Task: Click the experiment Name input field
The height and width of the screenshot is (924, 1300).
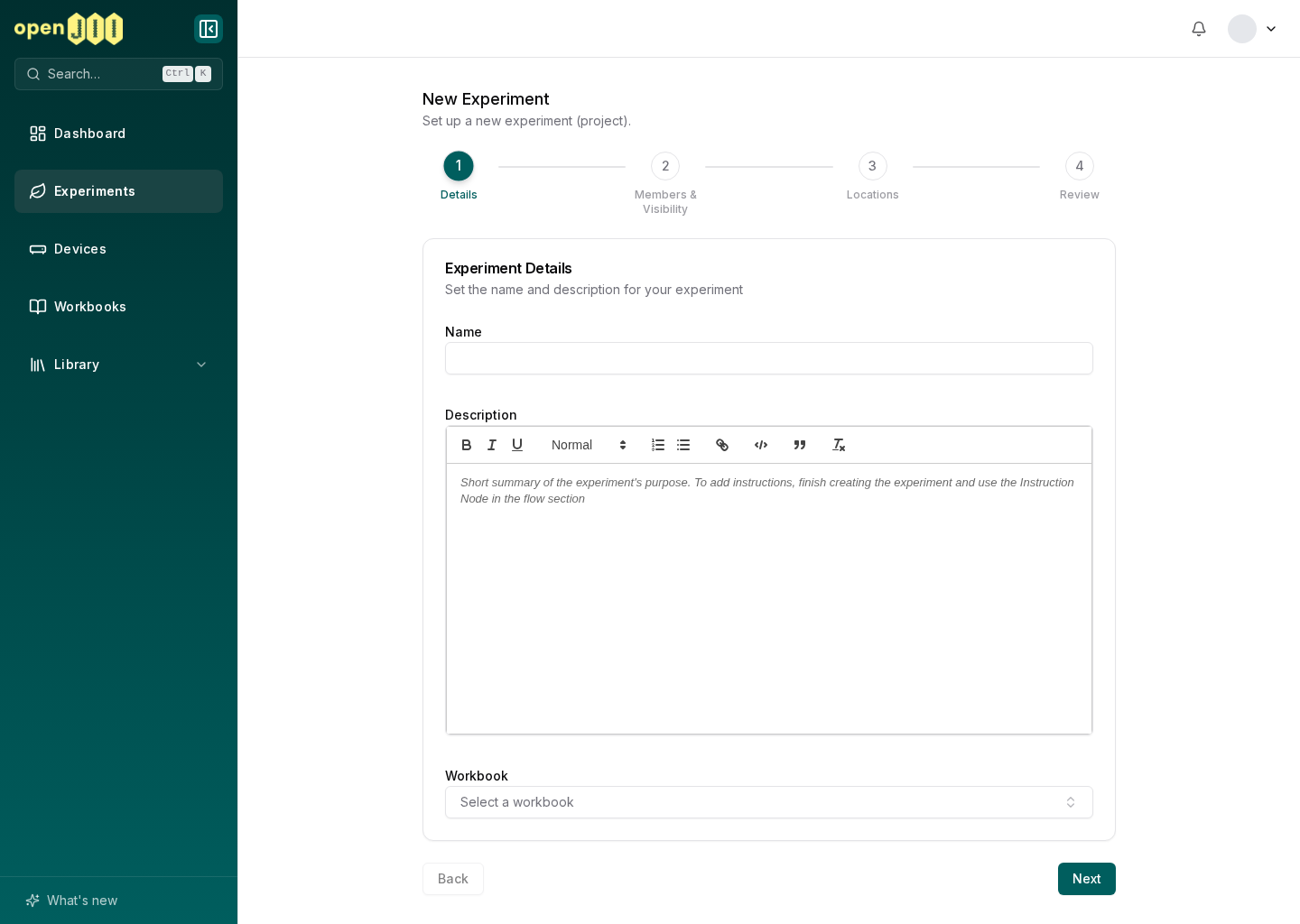Action: pos(769,358)
